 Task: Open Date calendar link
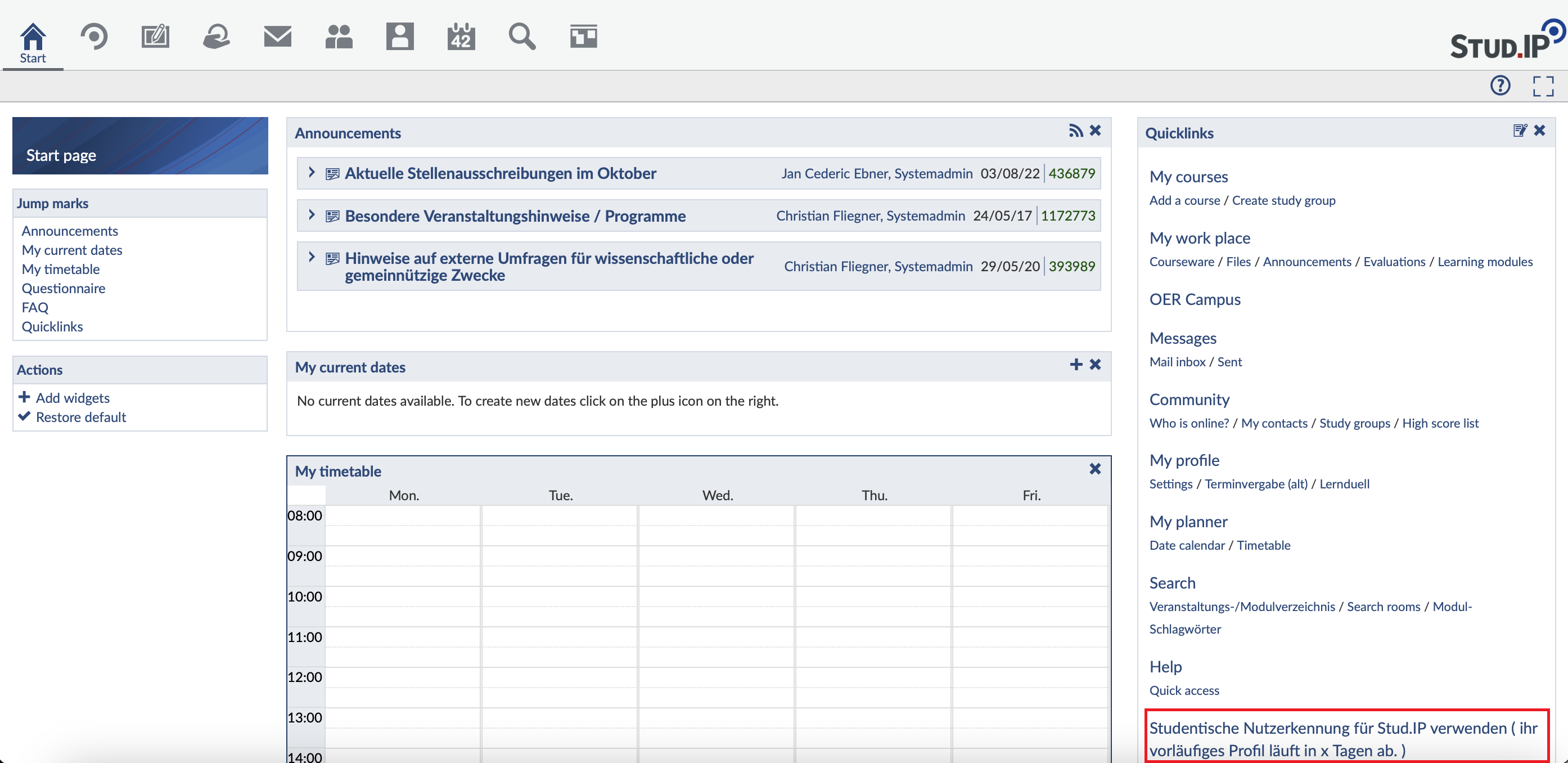coord(1187,546)
